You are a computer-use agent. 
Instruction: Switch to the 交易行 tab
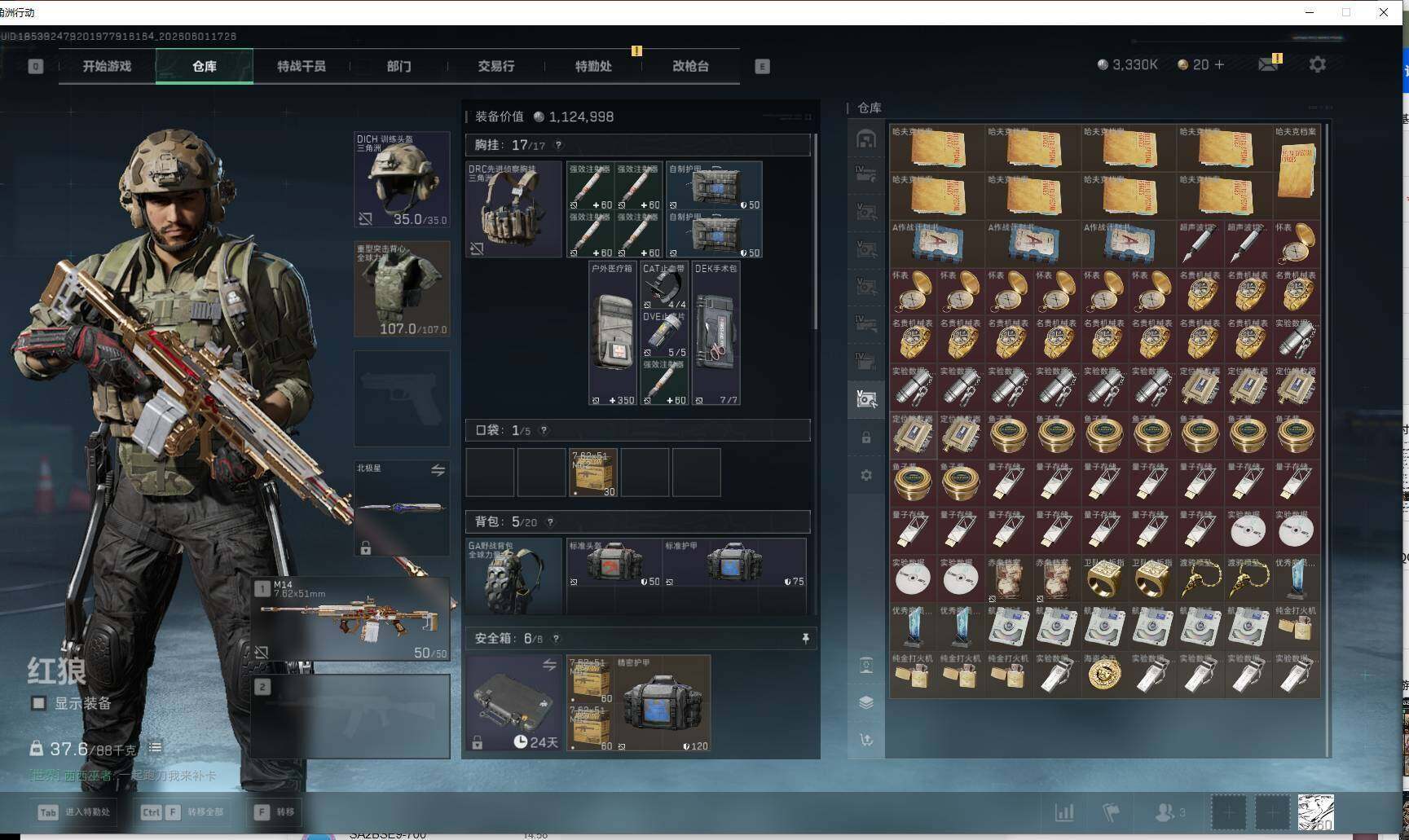click(495, 66)
